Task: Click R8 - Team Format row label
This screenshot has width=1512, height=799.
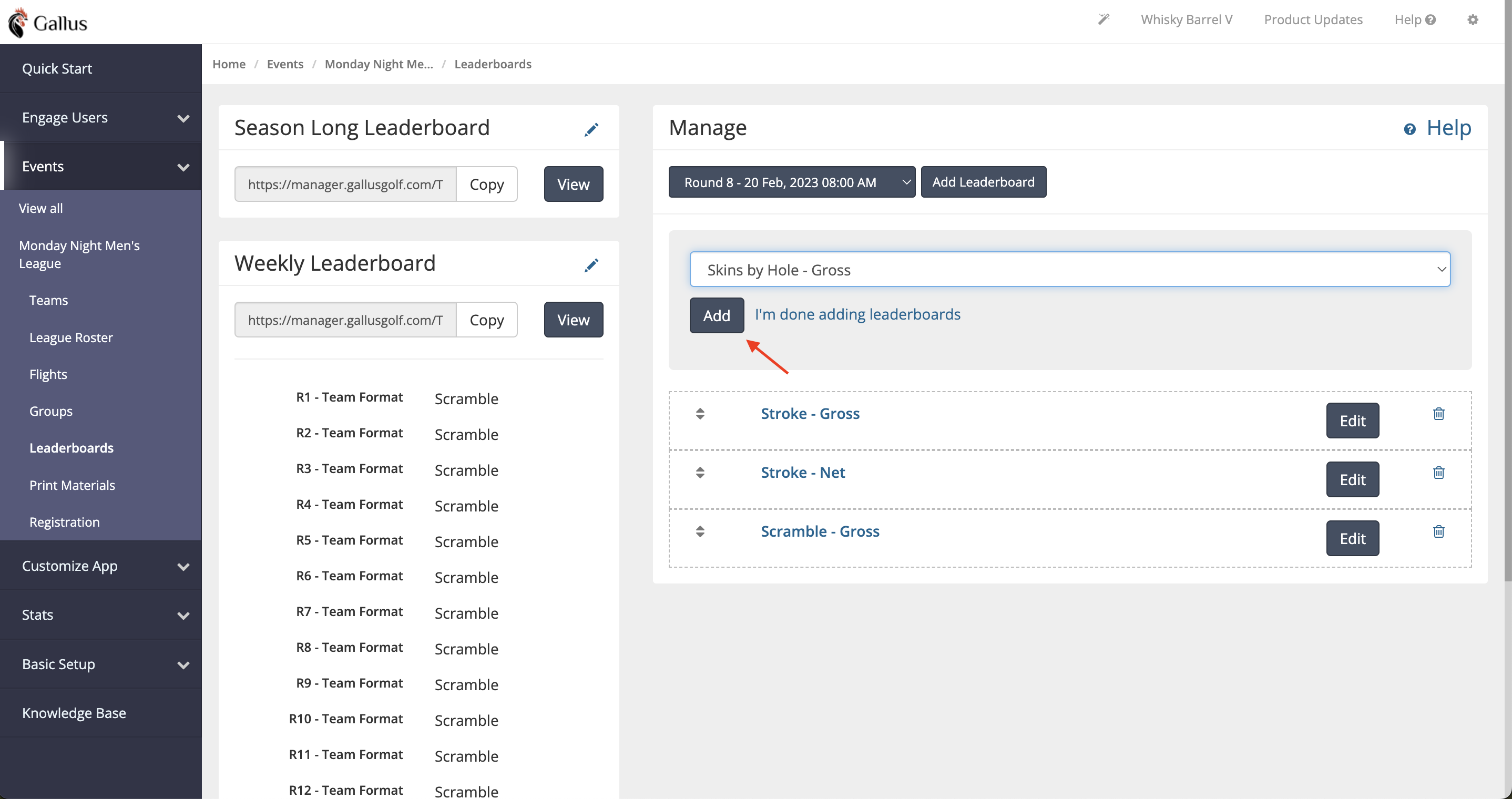Action: tap(349, 648)
